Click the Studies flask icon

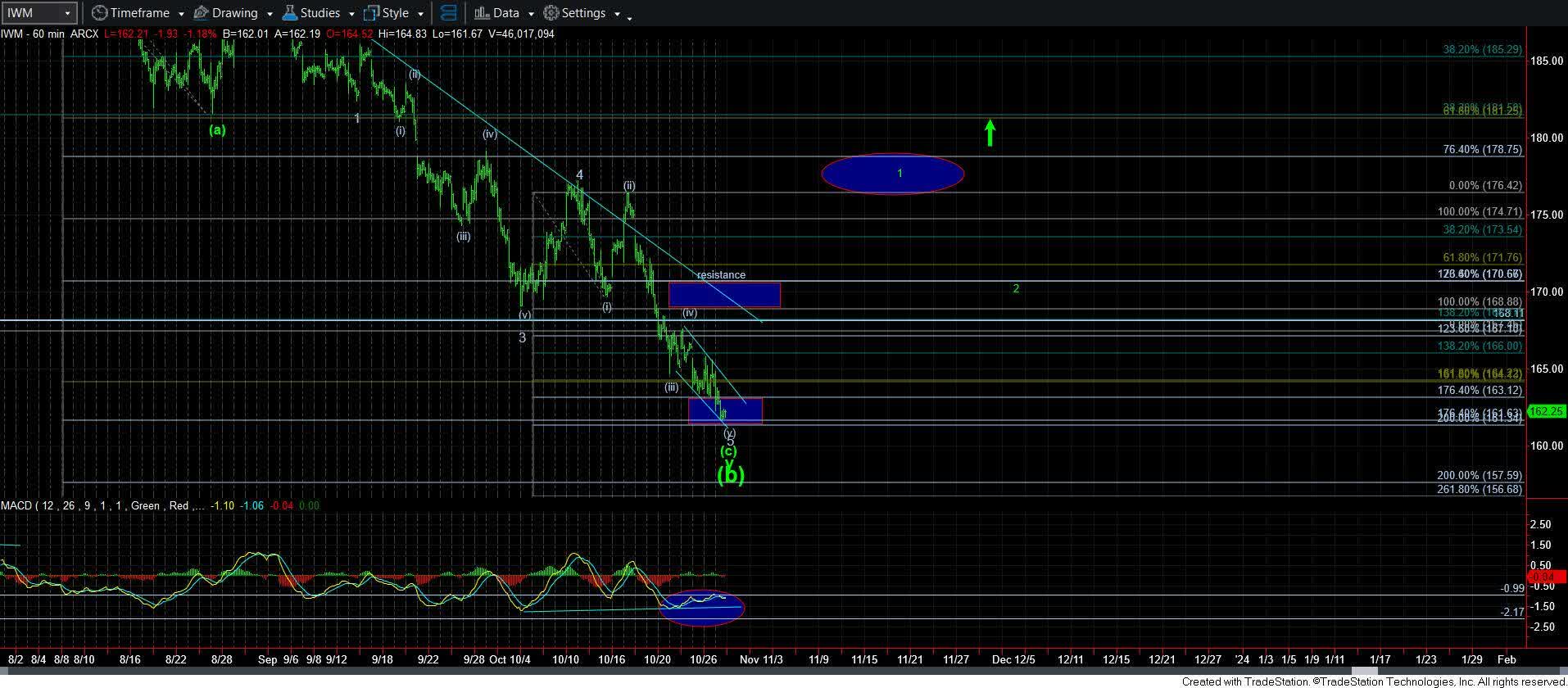(x=289, y=13)
